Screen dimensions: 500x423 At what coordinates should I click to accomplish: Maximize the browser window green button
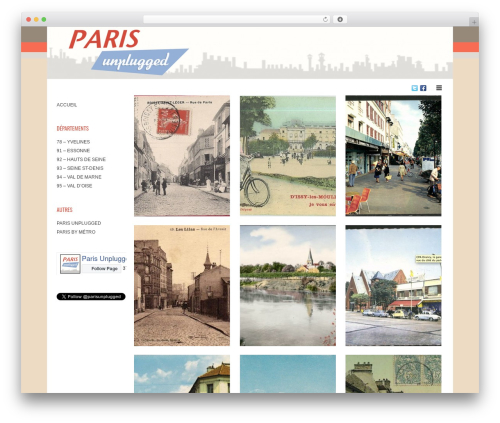pos(44,19)
